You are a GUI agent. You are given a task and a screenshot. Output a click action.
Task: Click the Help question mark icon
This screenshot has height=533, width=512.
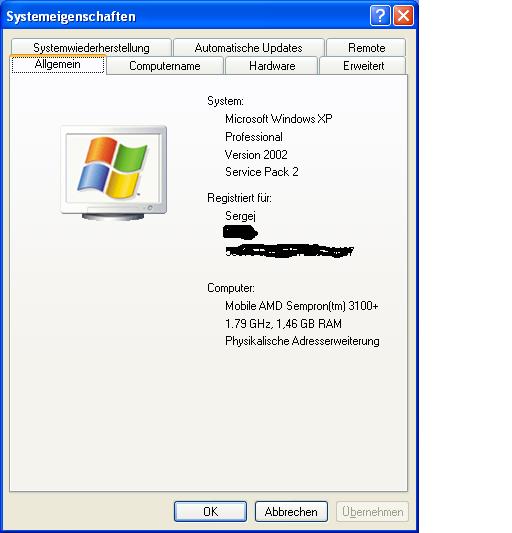(380, 16)
